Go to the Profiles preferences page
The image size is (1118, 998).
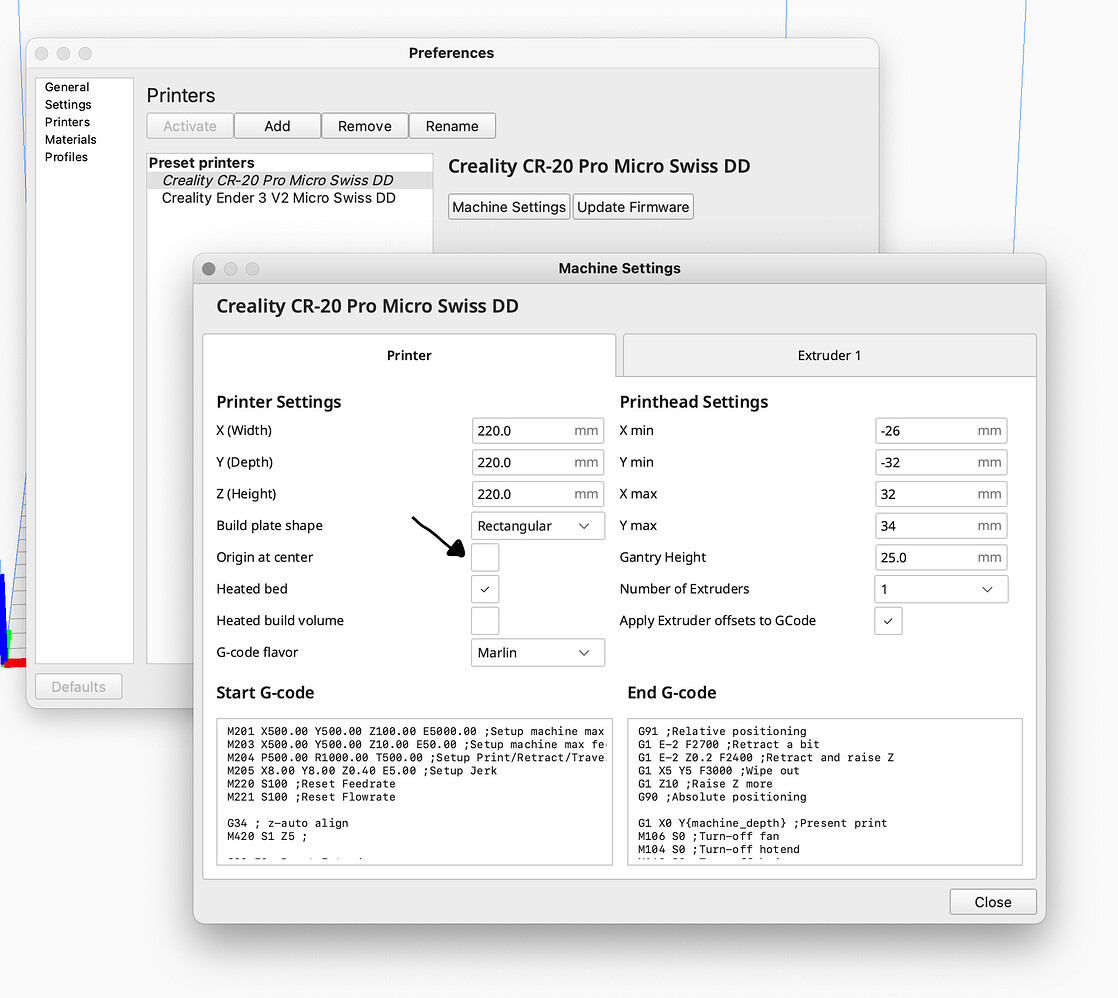66,157
